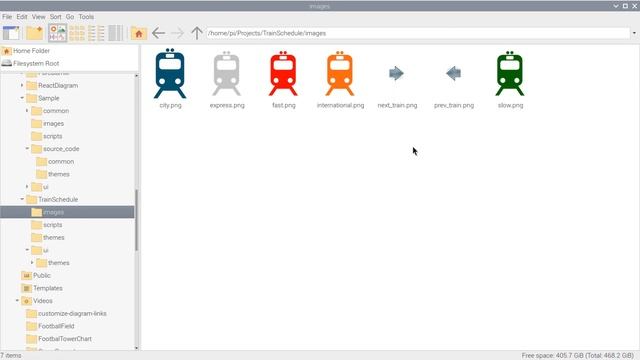Open the path history dropdown arrow

[x=634, y=33]
